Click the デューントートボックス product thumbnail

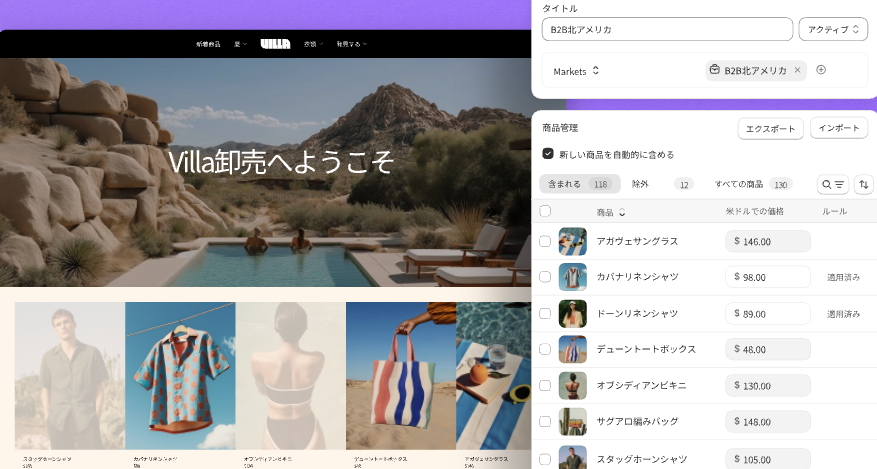click(572, 349)
